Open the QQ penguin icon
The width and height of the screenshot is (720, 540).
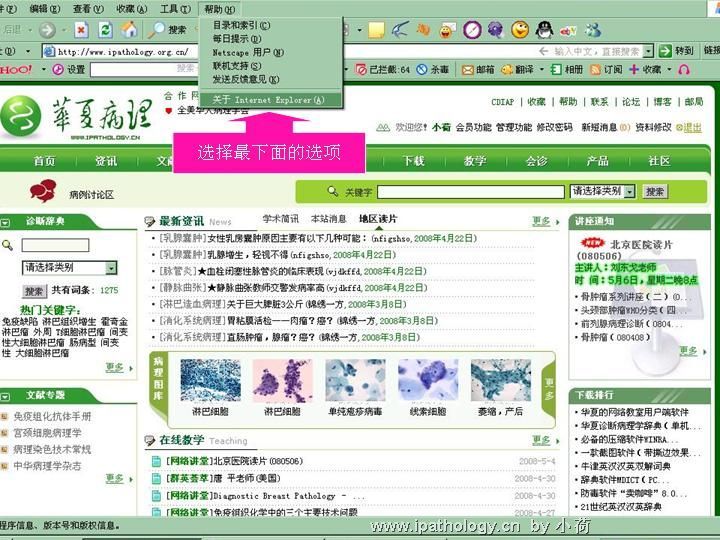pos(544,30)
